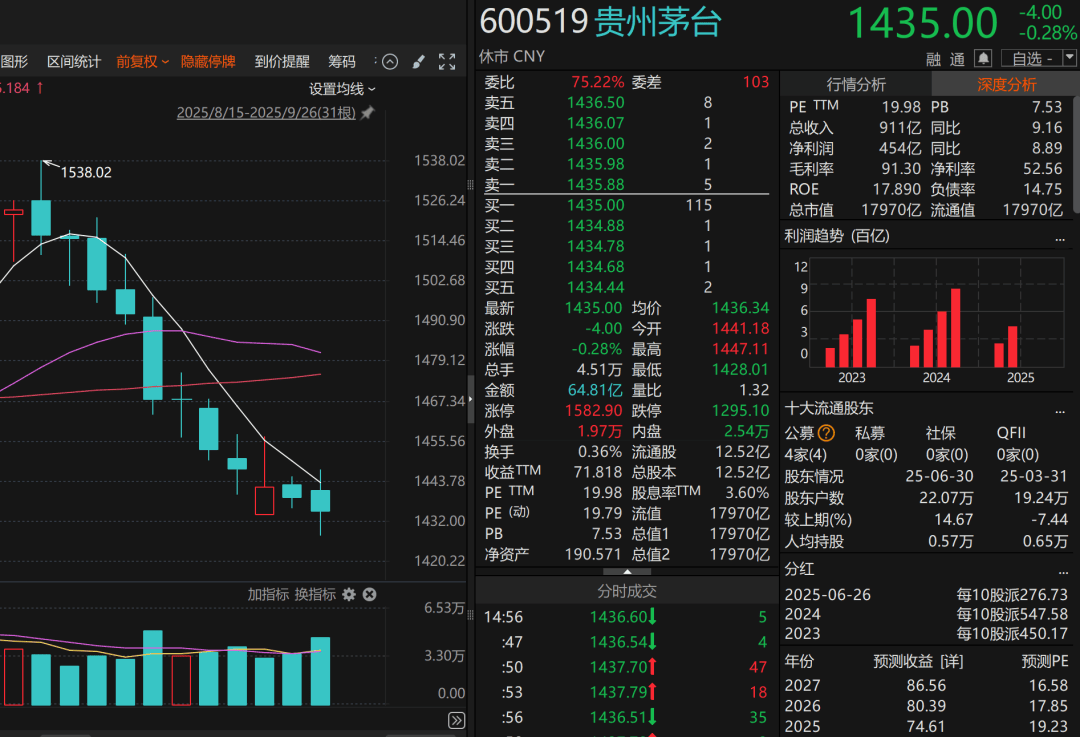
Task: Remove volume indicator with the ⊗ icon
Action: click(x=369, y=594)
